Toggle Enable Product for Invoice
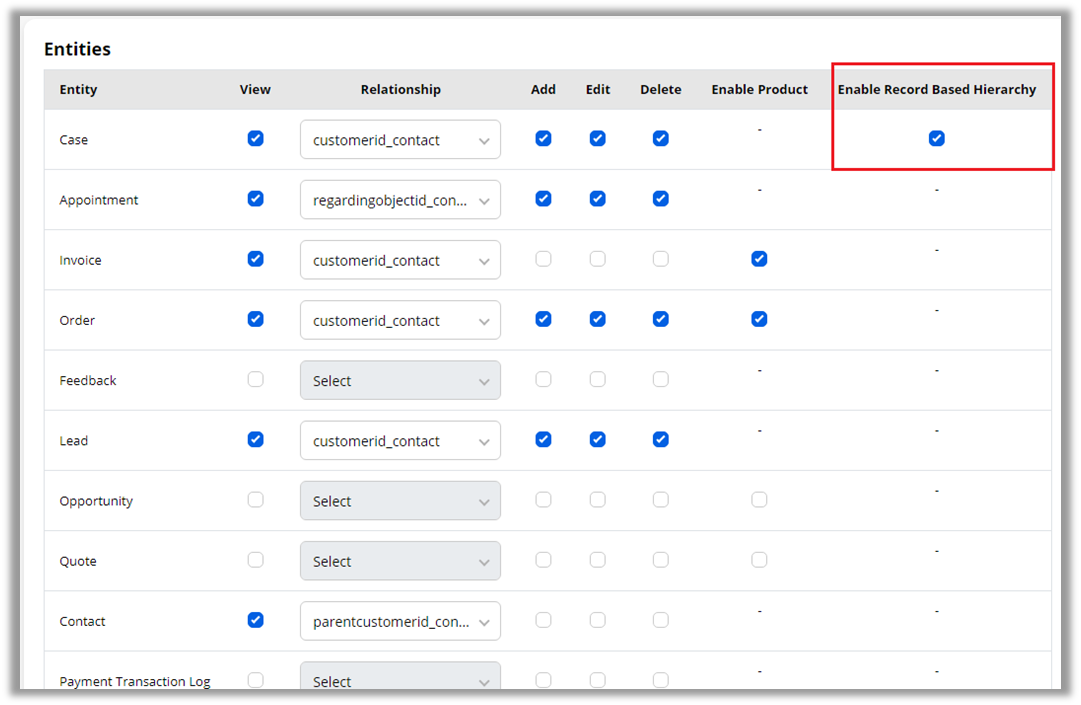 coord(759,259)
